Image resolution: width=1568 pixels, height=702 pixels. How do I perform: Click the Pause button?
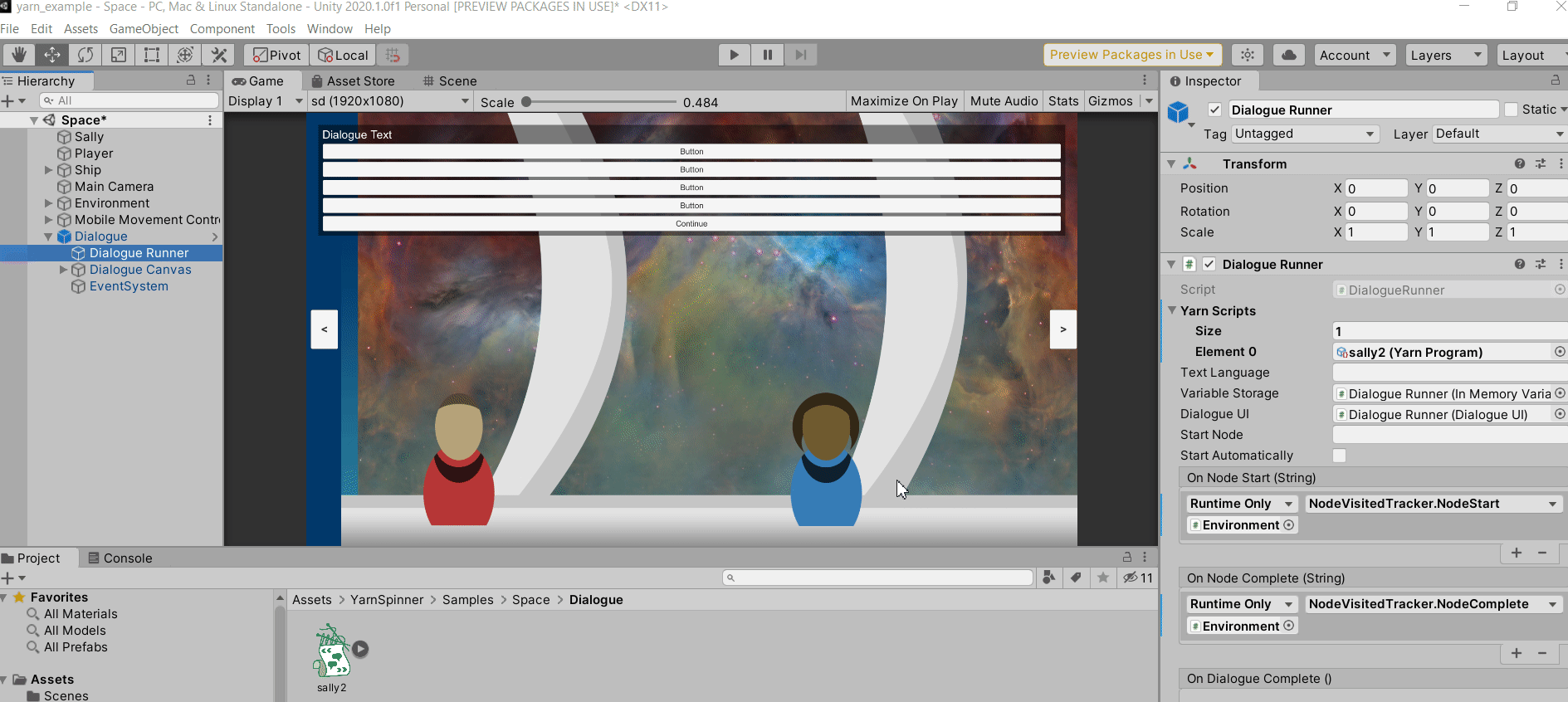coord(767,55)
